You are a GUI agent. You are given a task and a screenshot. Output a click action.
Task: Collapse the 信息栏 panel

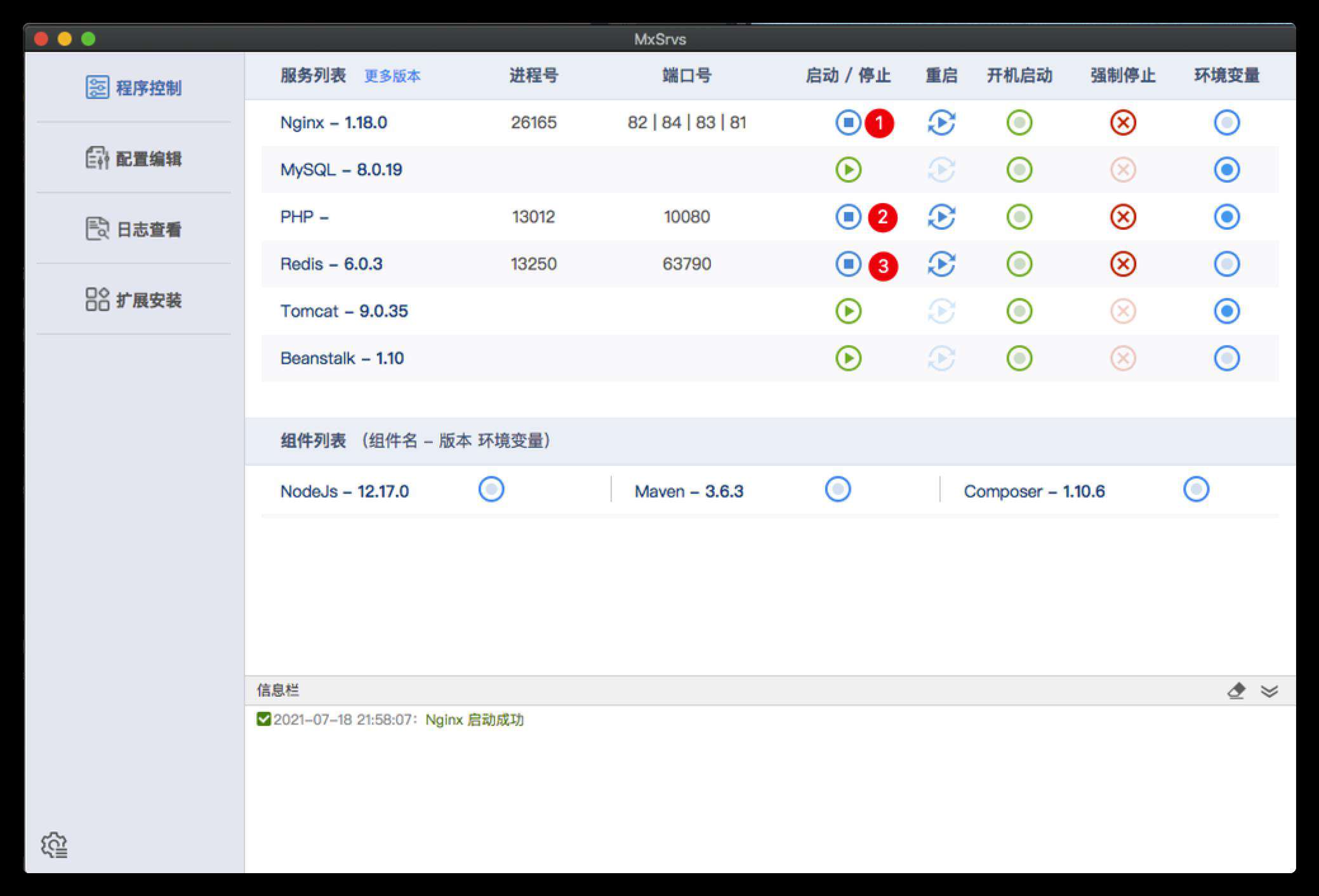coord(1269,691)
